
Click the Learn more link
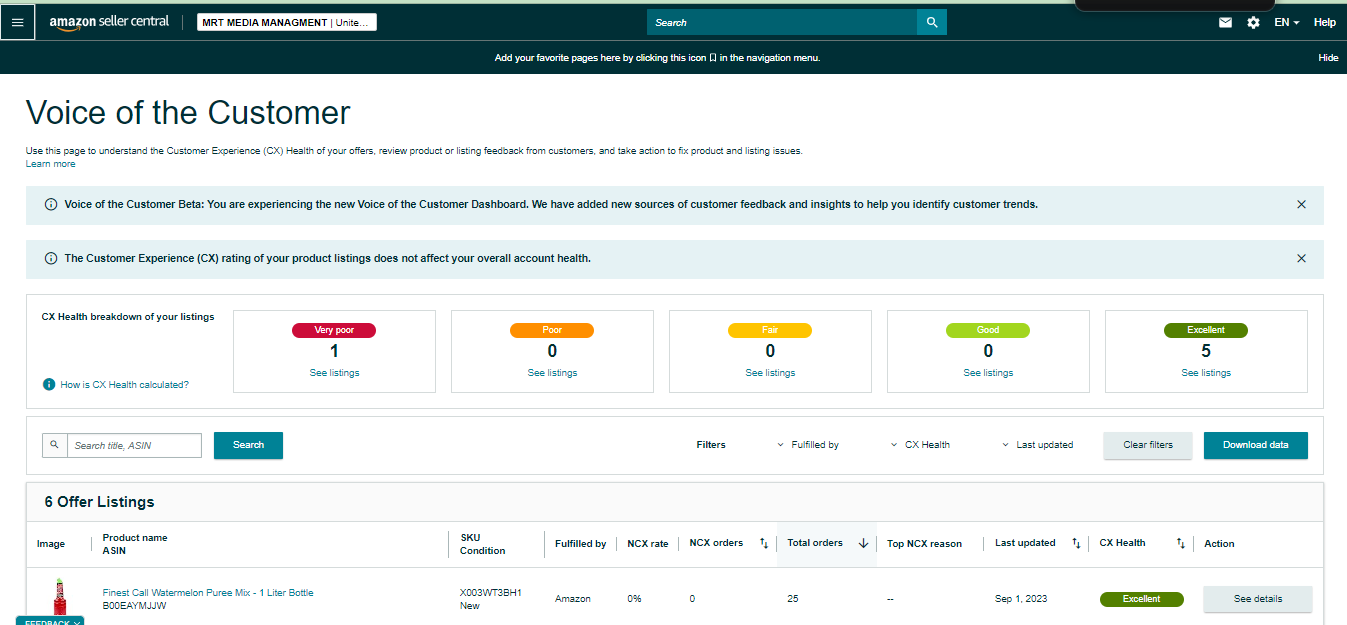tap(50, 164)
